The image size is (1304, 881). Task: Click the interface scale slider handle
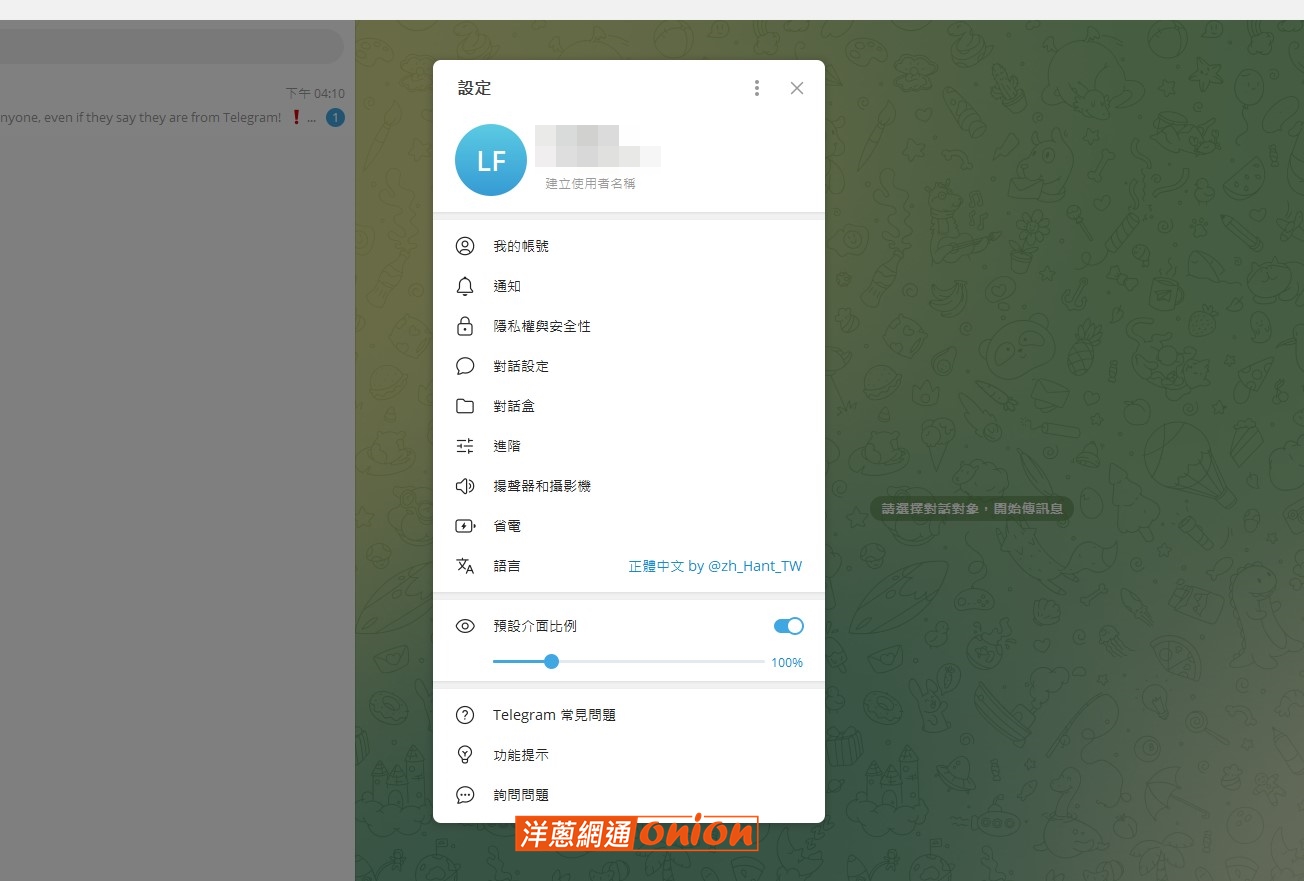coord(551,661)
